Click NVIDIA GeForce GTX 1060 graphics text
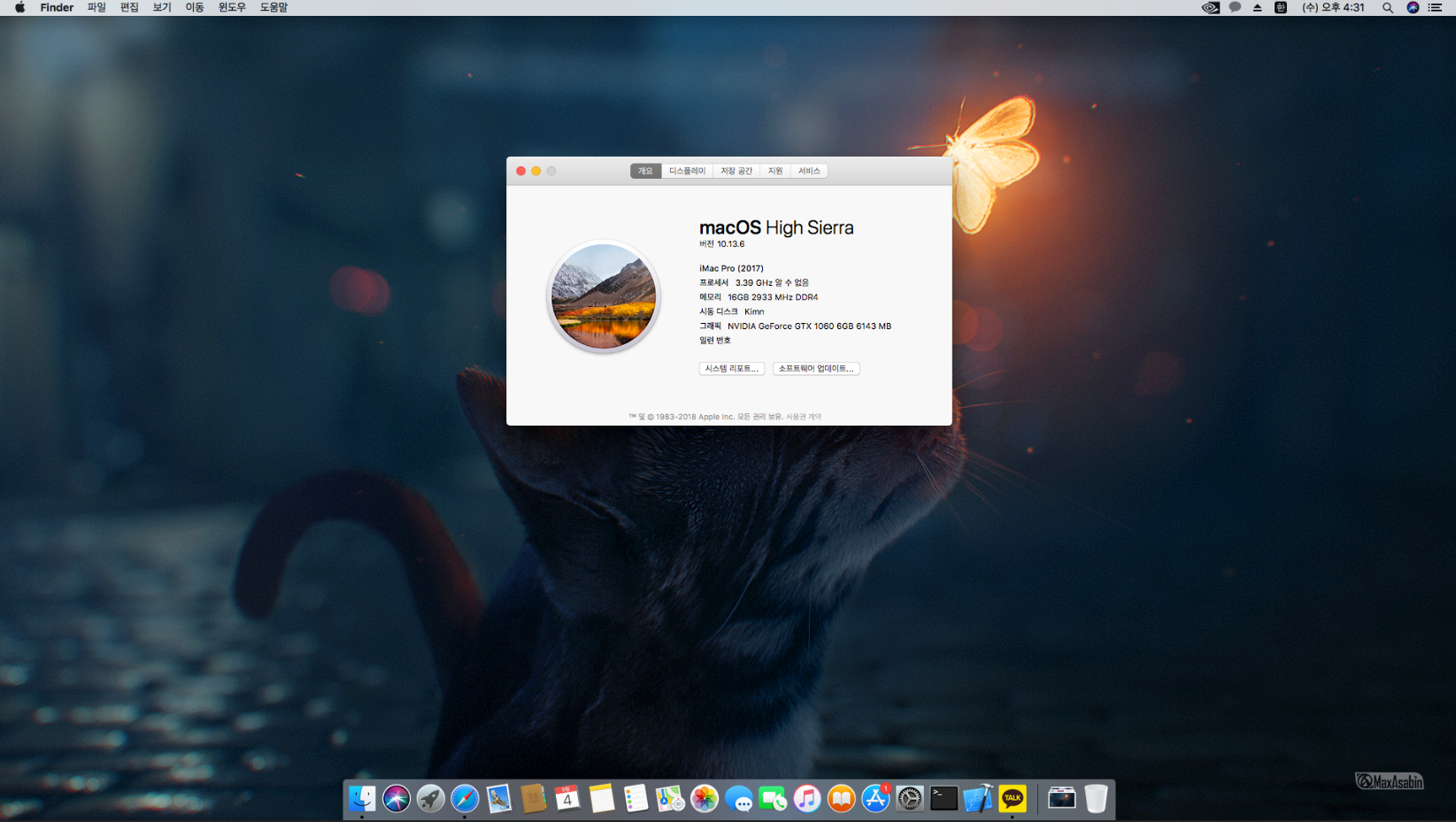 click(x=809, y=326)
